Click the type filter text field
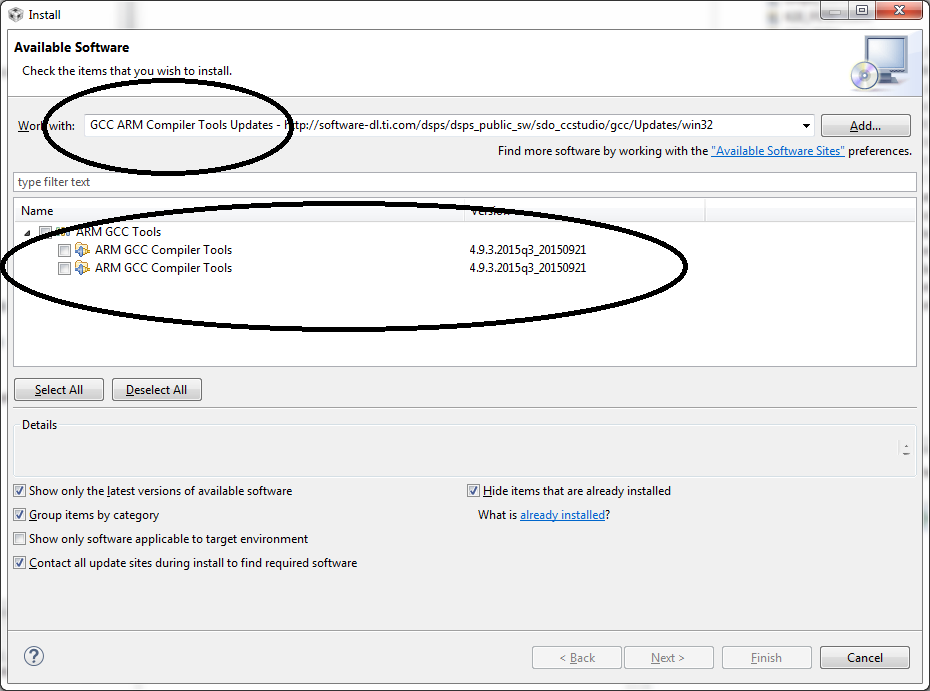Viewport: 930px width, 691px height. click(465, 182)
